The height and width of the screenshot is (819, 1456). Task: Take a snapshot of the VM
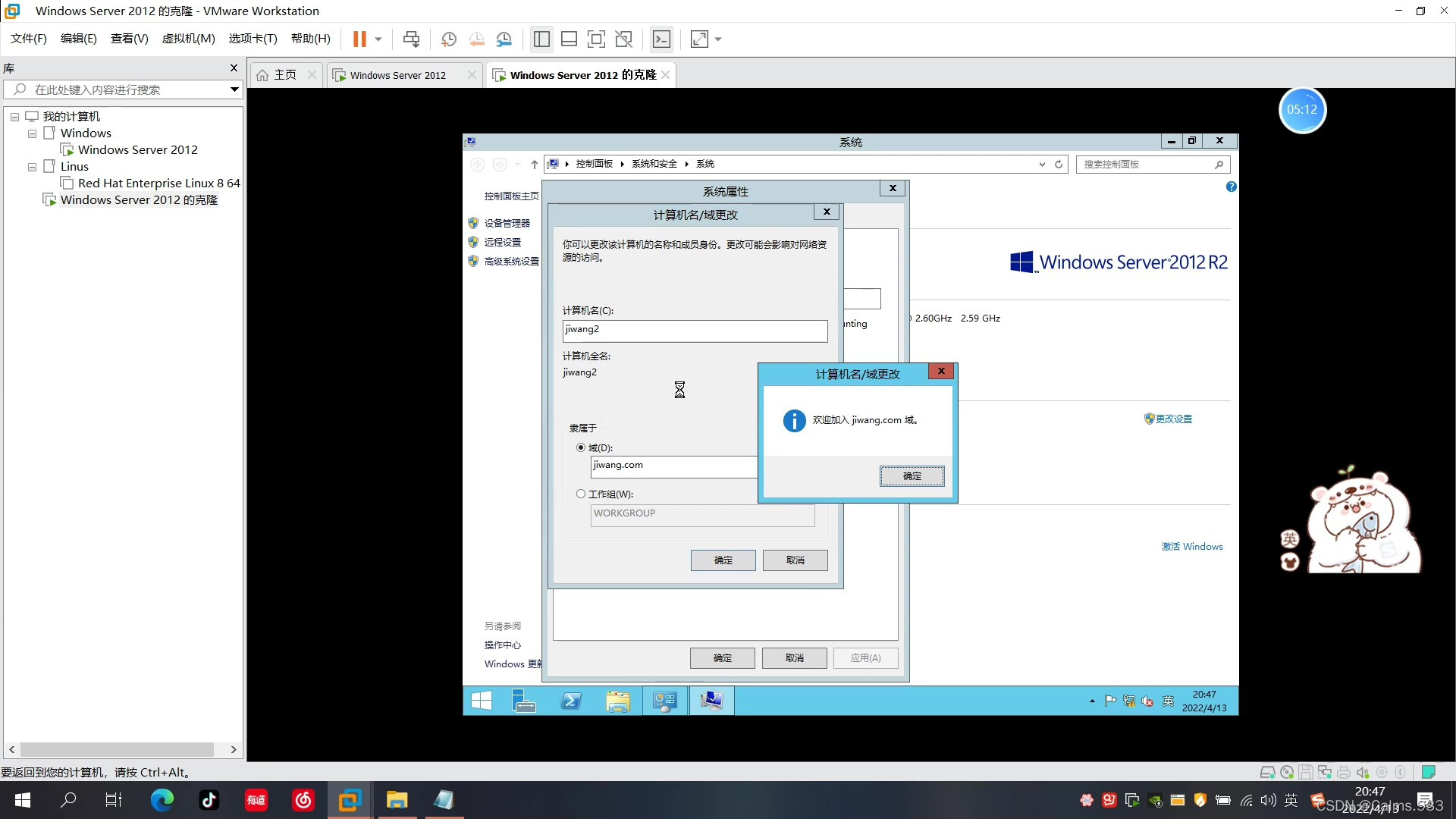449,39
